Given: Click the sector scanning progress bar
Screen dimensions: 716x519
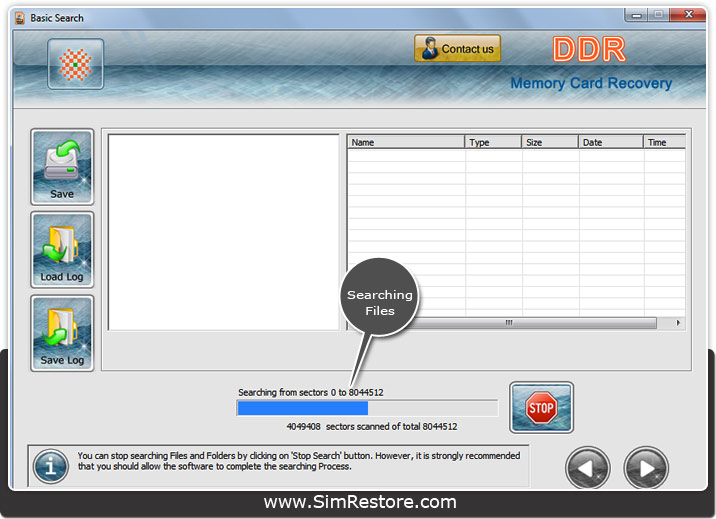Looking at the screenshot, I should (x=367, y=408).
